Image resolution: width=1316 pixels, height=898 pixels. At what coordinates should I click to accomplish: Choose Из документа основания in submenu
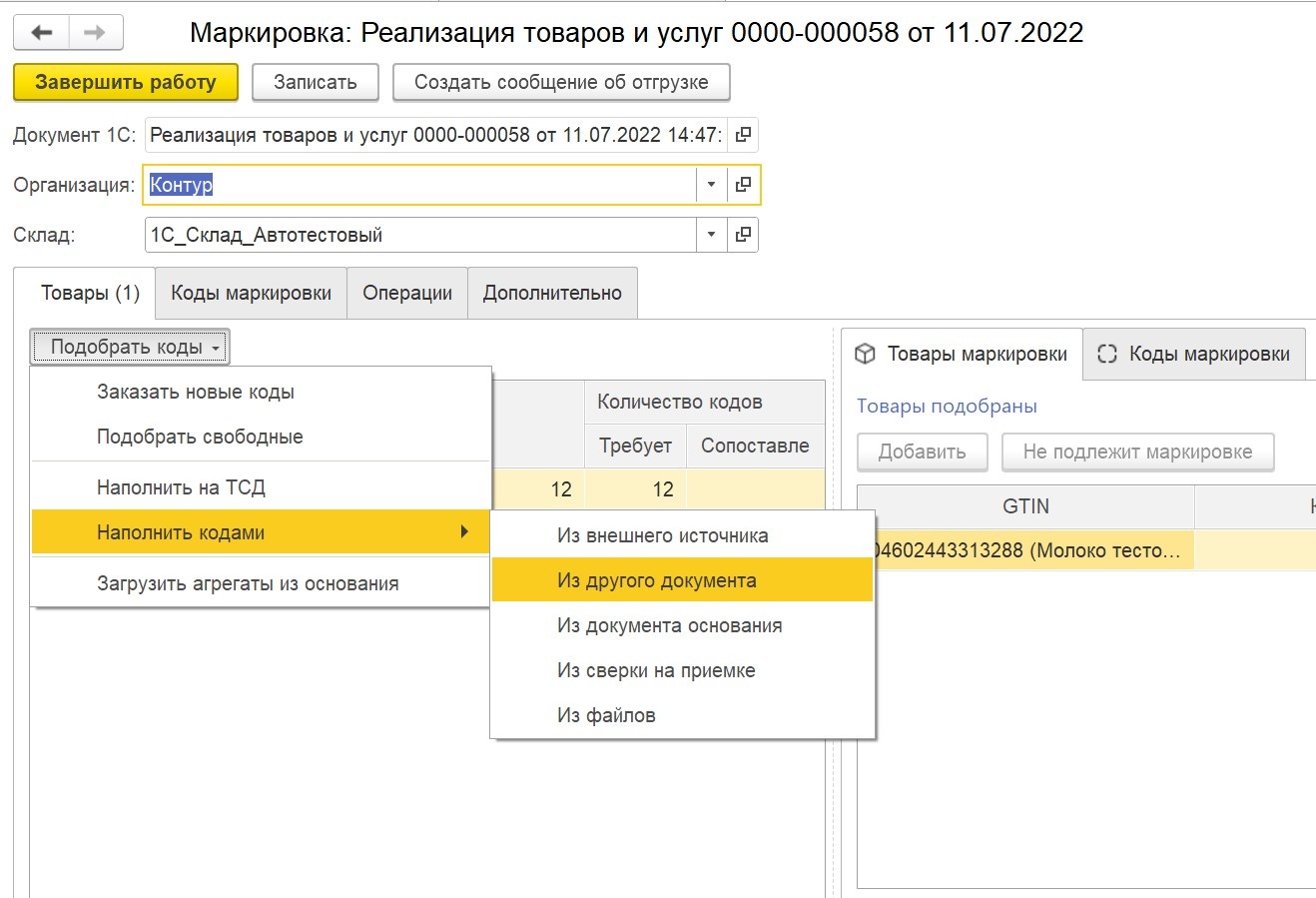(x=683, y=625)
